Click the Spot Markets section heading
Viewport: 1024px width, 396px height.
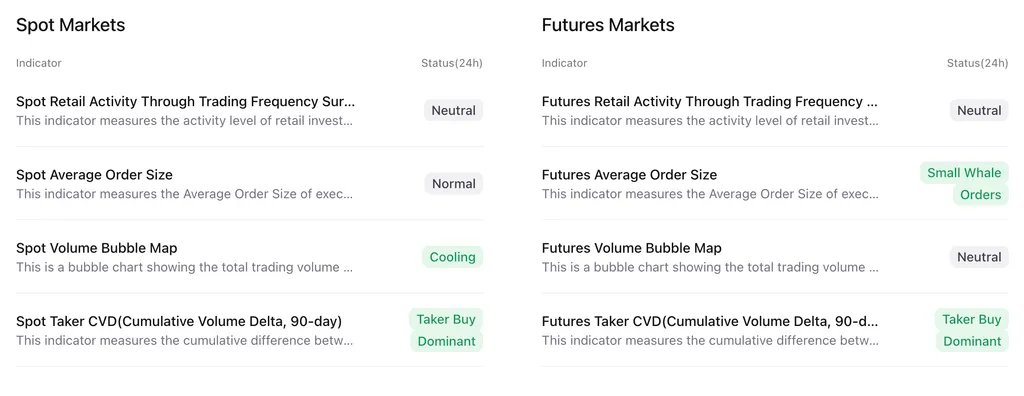pyautogui.click(x=71, y=25)
